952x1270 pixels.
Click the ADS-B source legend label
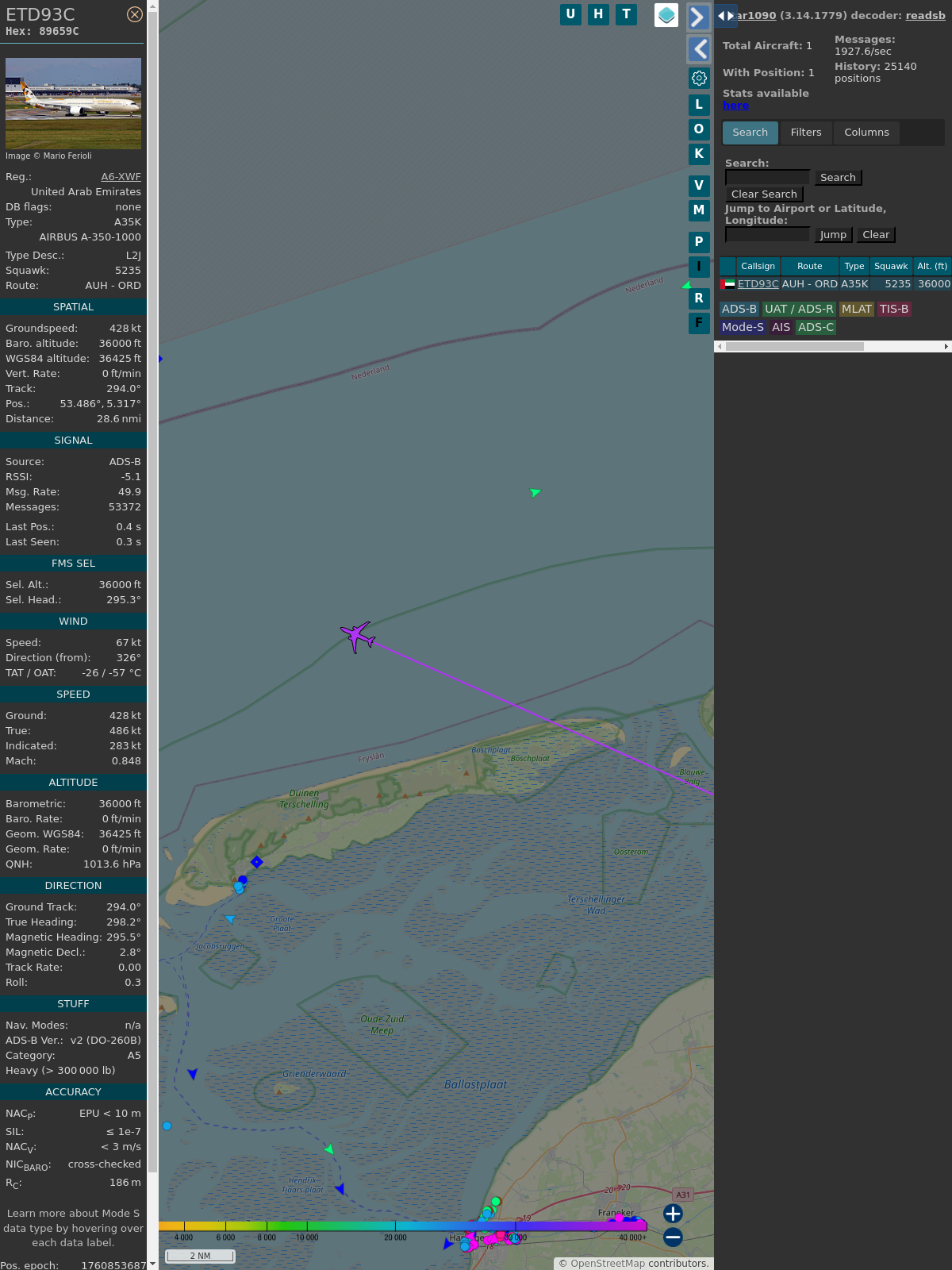[739, 310]
